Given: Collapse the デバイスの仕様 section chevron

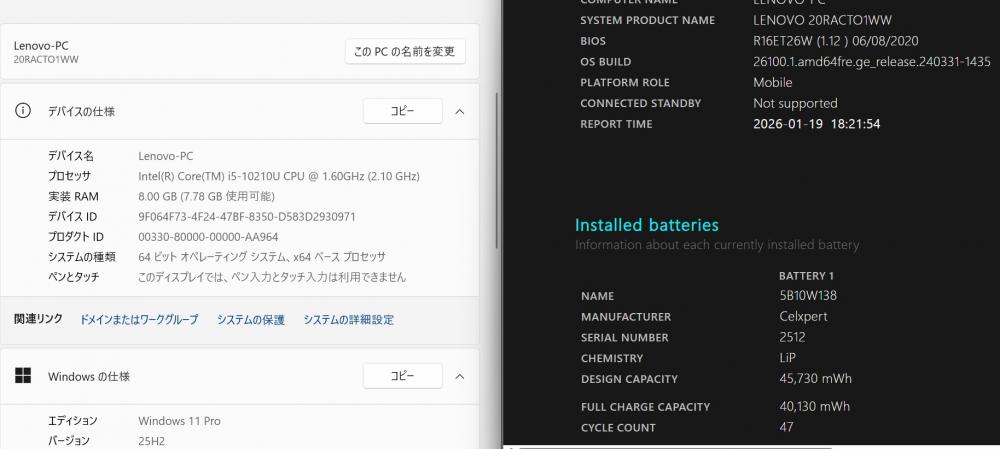Looking at the screenshot, I should (x=460, y=111).
